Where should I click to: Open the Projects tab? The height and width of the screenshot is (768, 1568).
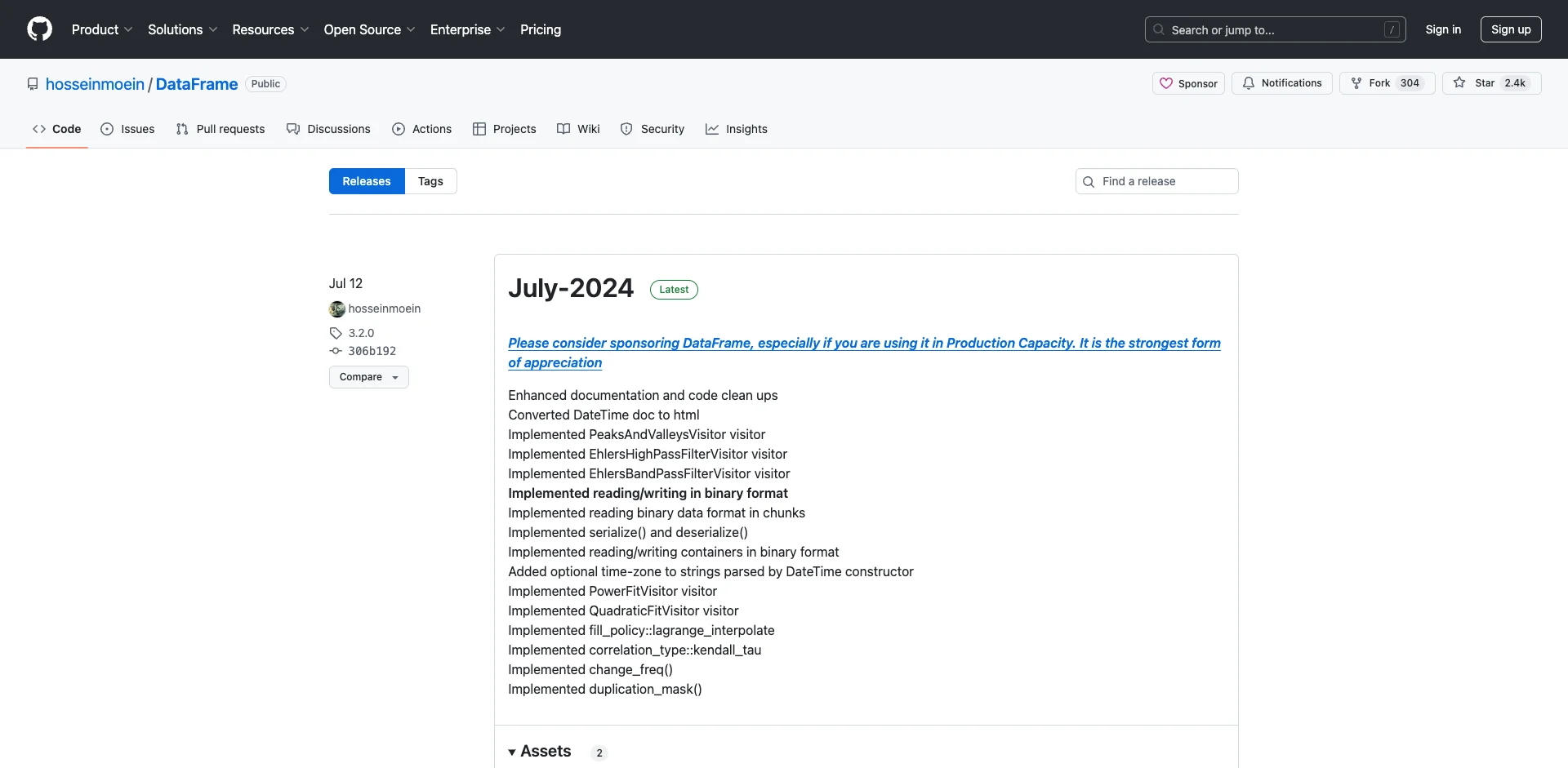(505, 129)
